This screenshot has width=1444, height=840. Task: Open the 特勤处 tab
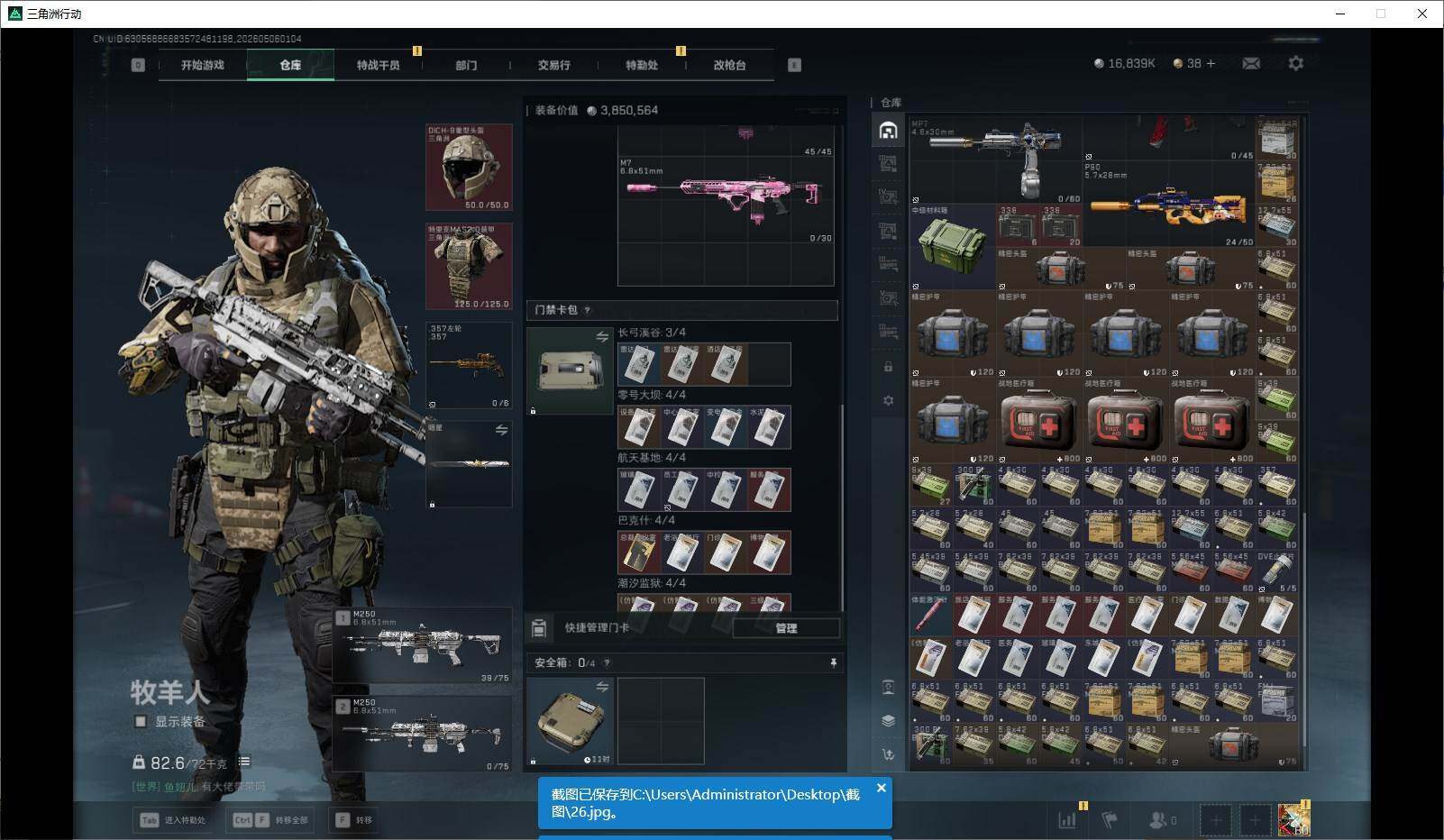click(x=642, y=65)
